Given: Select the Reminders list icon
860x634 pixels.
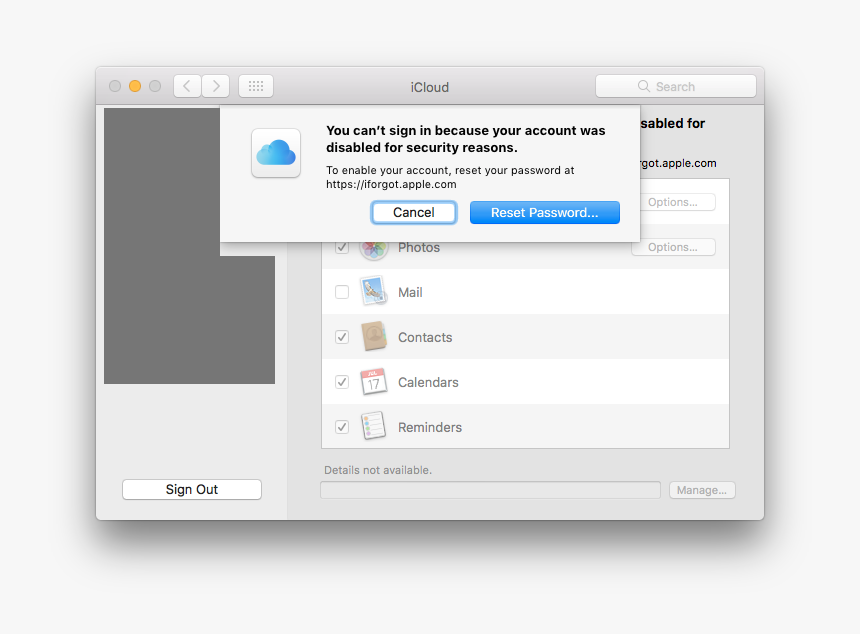Looking at the screenshot, I should pos(373,426).
